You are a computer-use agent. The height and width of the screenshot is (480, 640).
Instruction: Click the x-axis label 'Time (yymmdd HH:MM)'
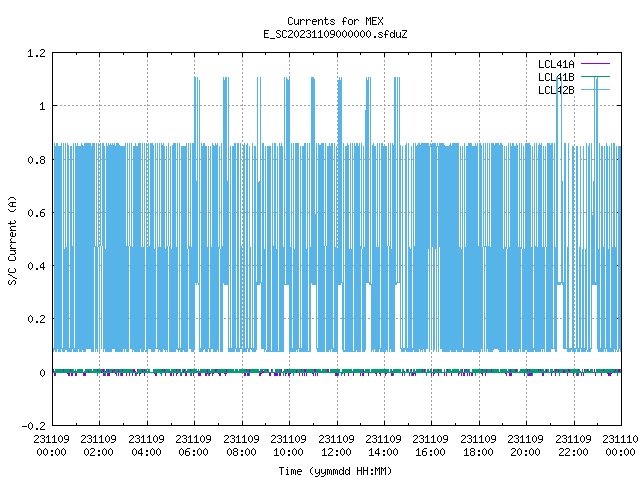coord(335,471)
